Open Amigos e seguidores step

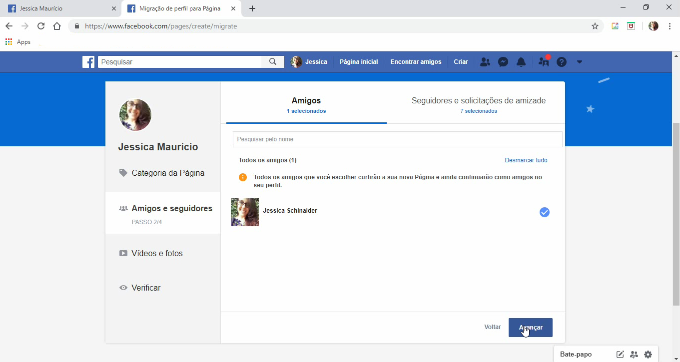[x=163, y=213]
